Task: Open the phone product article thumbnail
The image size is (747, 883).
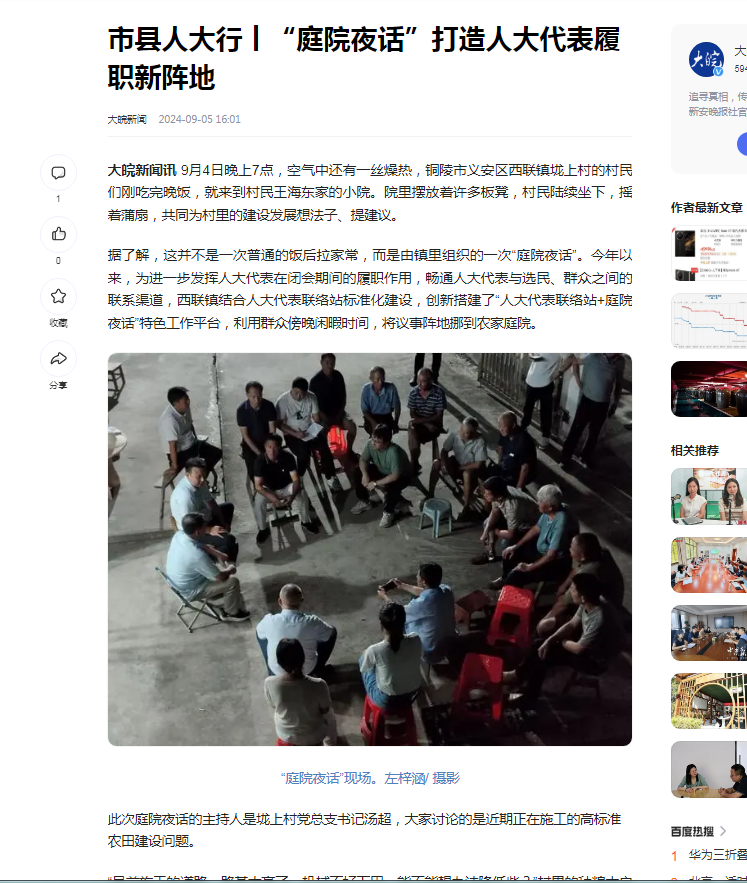Action: point(709,253)
